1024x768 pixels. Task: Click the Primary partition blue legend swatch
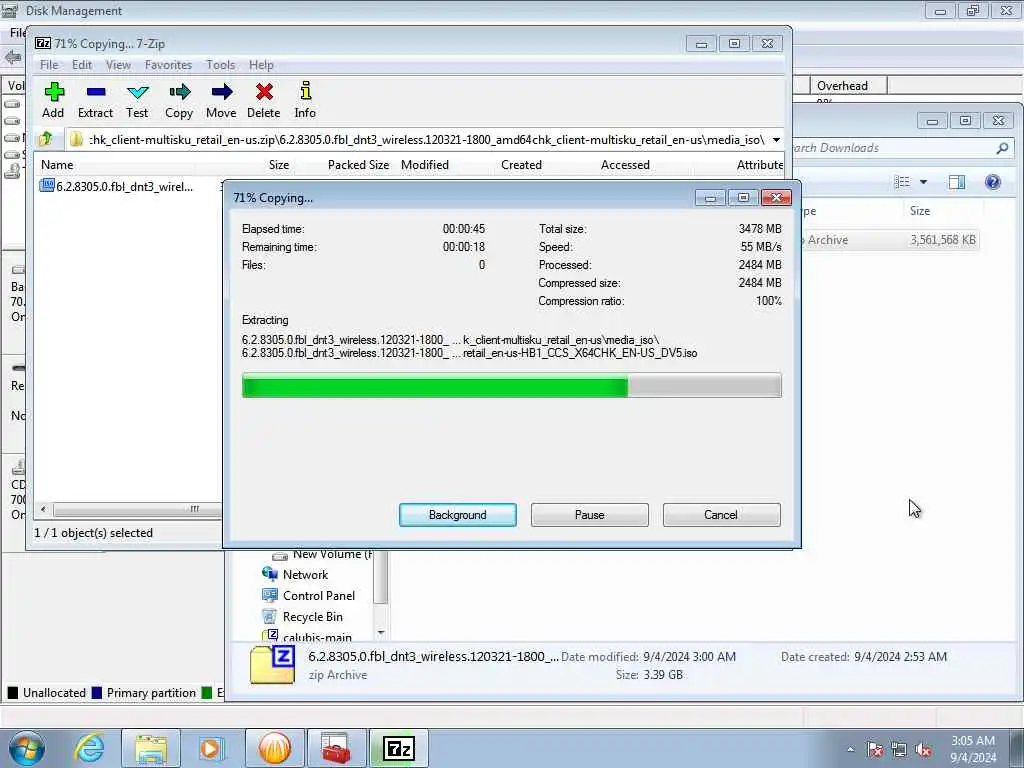click(x=97, y=693)
